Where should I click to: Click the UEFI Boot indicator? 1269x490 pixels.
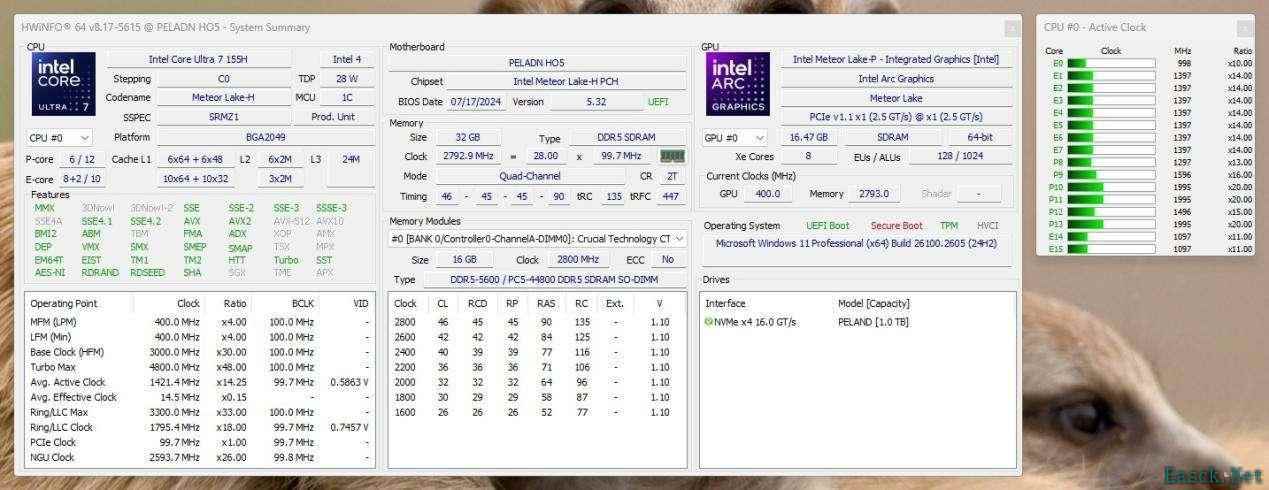click(828, 226)
